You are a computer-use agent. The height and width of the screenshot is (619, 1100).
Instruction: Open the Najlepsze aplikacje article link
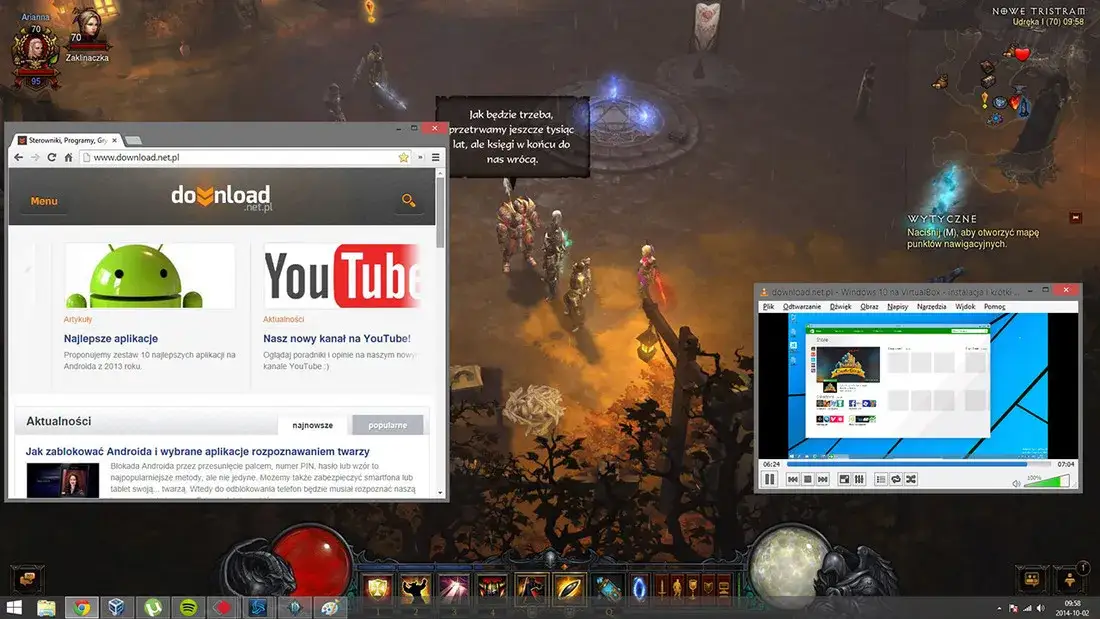[x=111, y=339]
